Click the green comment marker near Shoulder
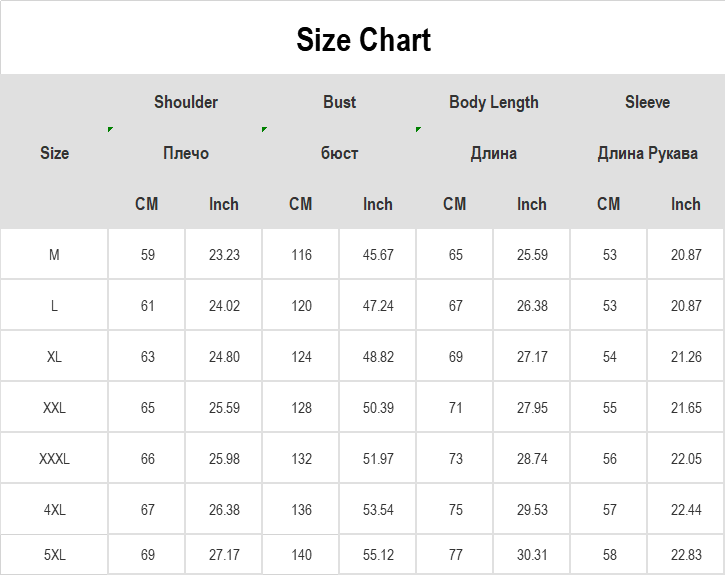This screenshot has height=575, width=725. (x=110, y=129)
